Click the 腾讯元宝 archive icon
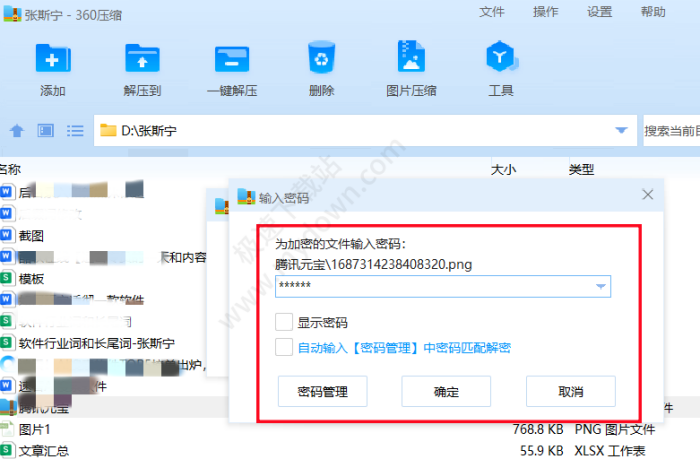The height and width of the screenshot is (459, 700). point(7,407)
